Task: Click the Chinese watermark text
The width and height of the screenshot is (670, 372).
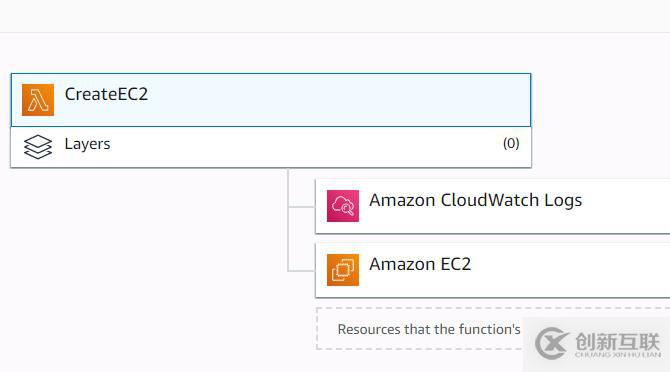Action: [617, 341]
